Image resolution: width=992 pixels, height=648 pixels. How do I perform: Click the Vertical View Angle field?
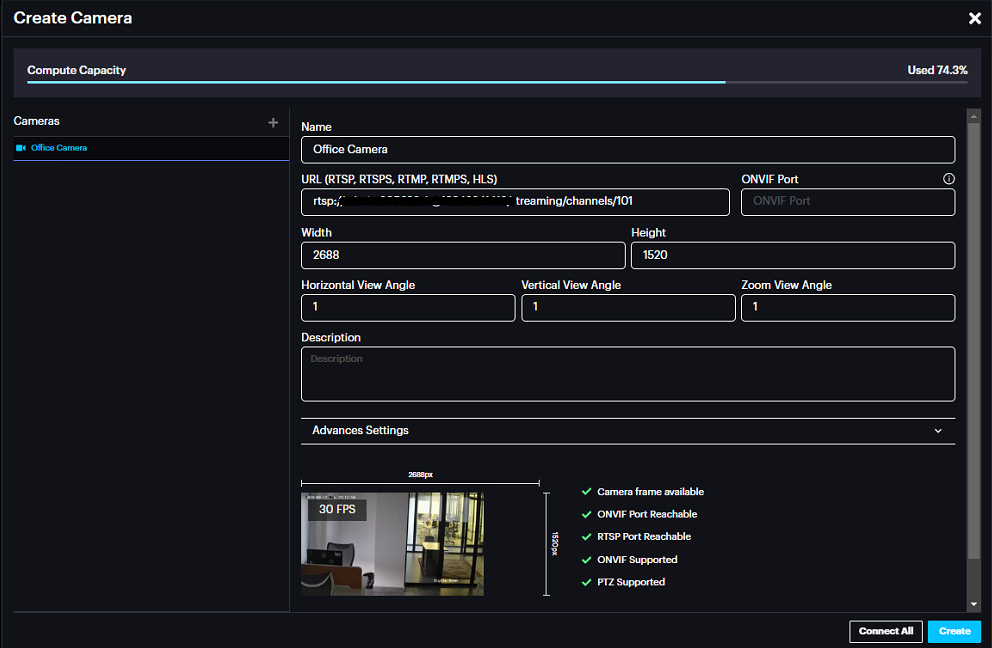click(628, 308)
